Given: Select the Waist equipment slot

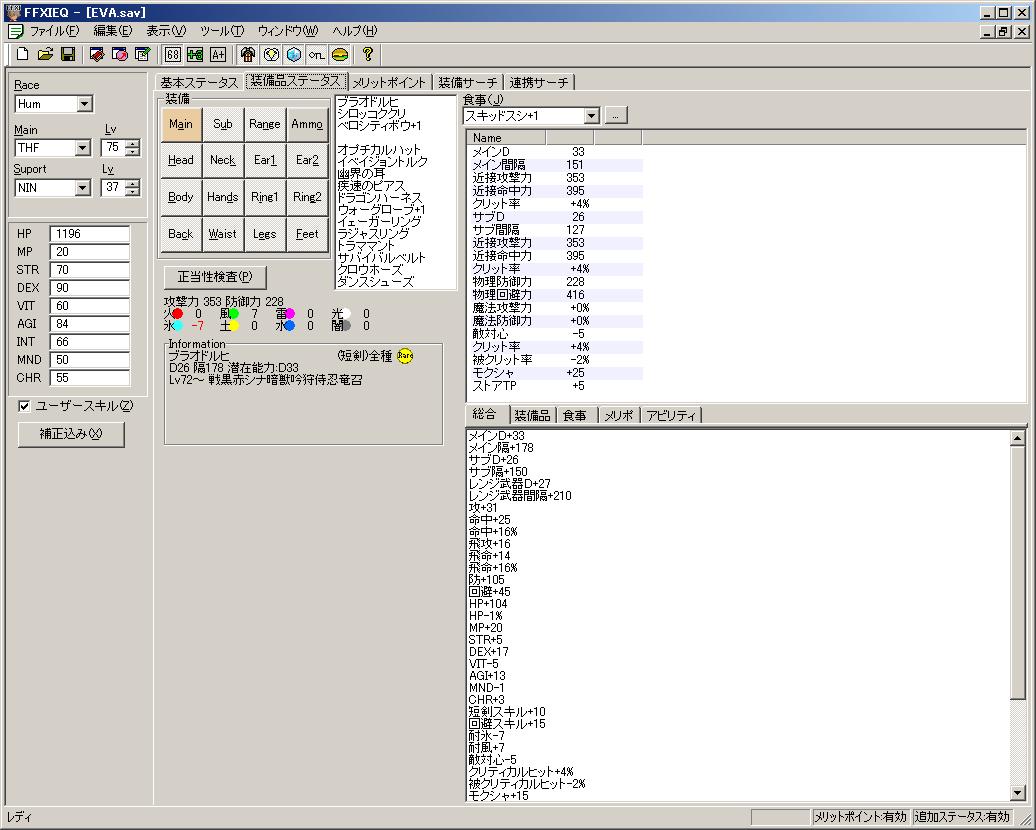Looking at the screenshot, I should [x=223, y=234].
